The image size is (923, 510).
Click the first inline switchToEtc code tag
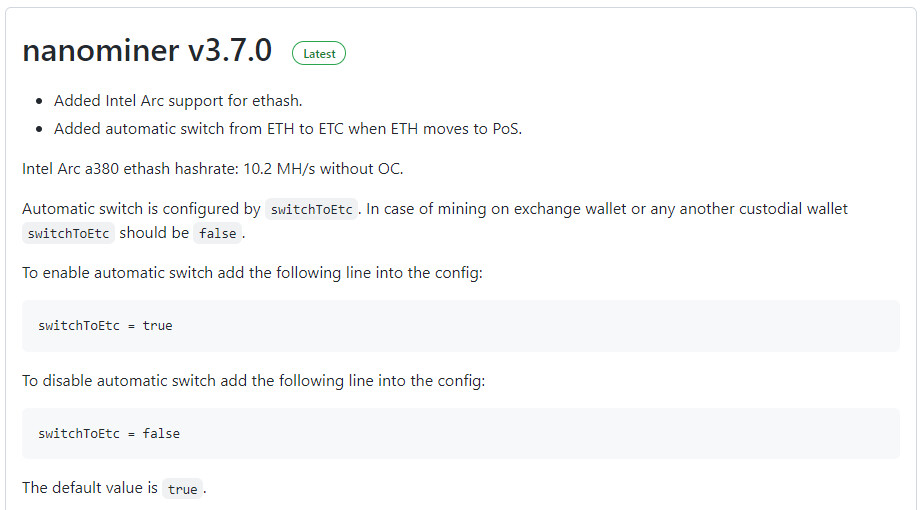[312, 210]
